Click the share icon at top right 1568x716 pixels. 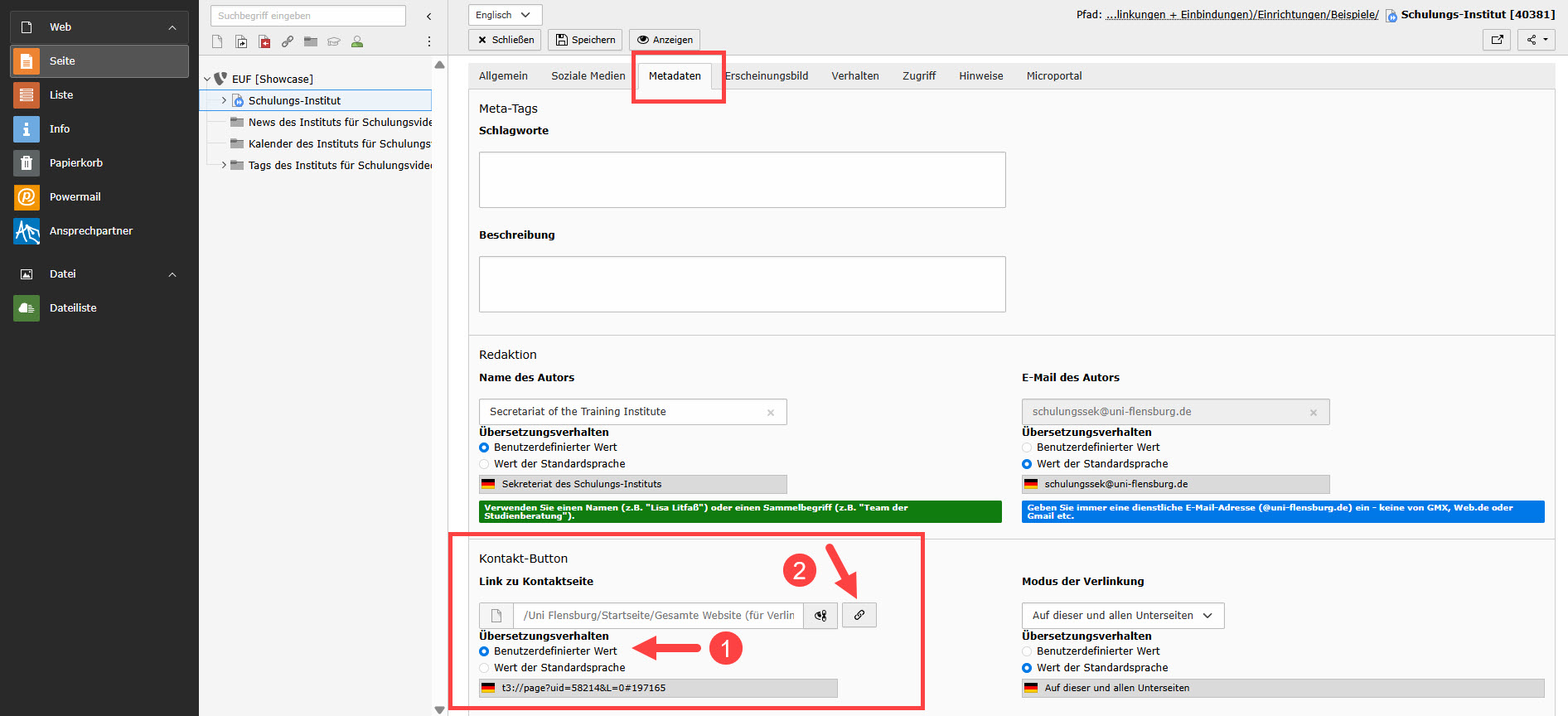click(1536, 40)
